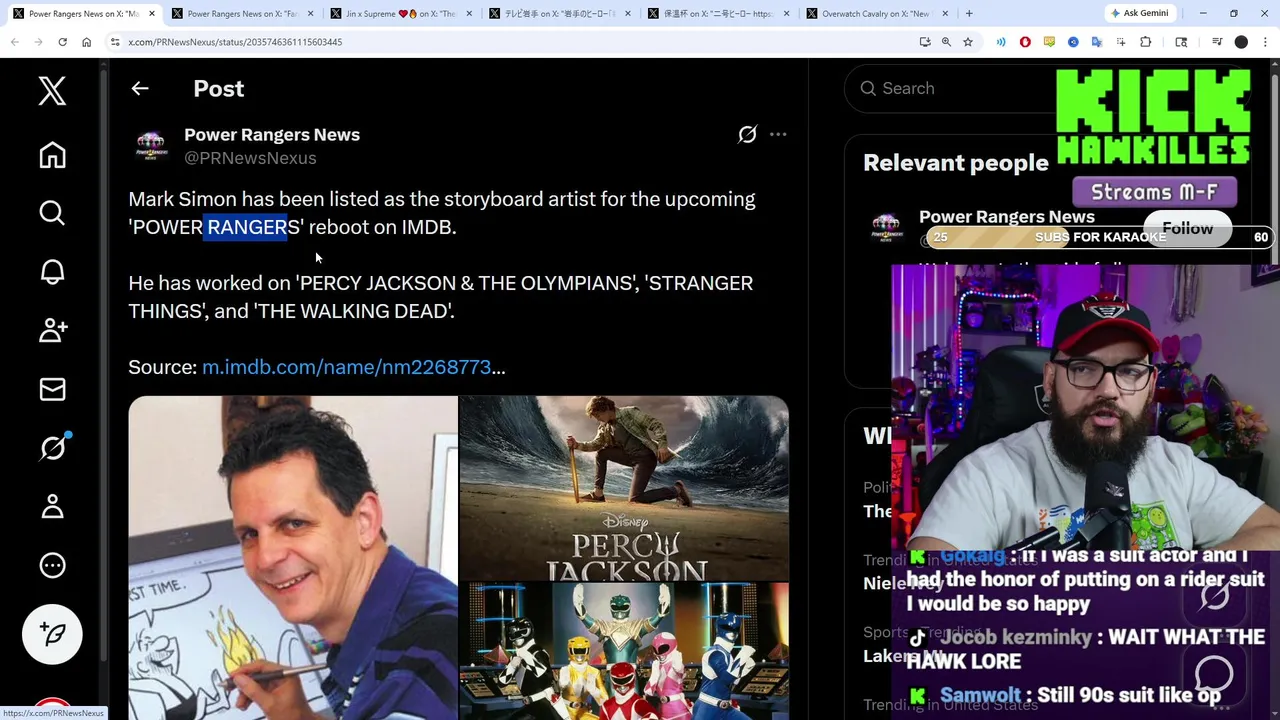The width and height of the screenshot is (1280, 720).
Task: Click the blue round extension icon
Action: point(1073,42)
